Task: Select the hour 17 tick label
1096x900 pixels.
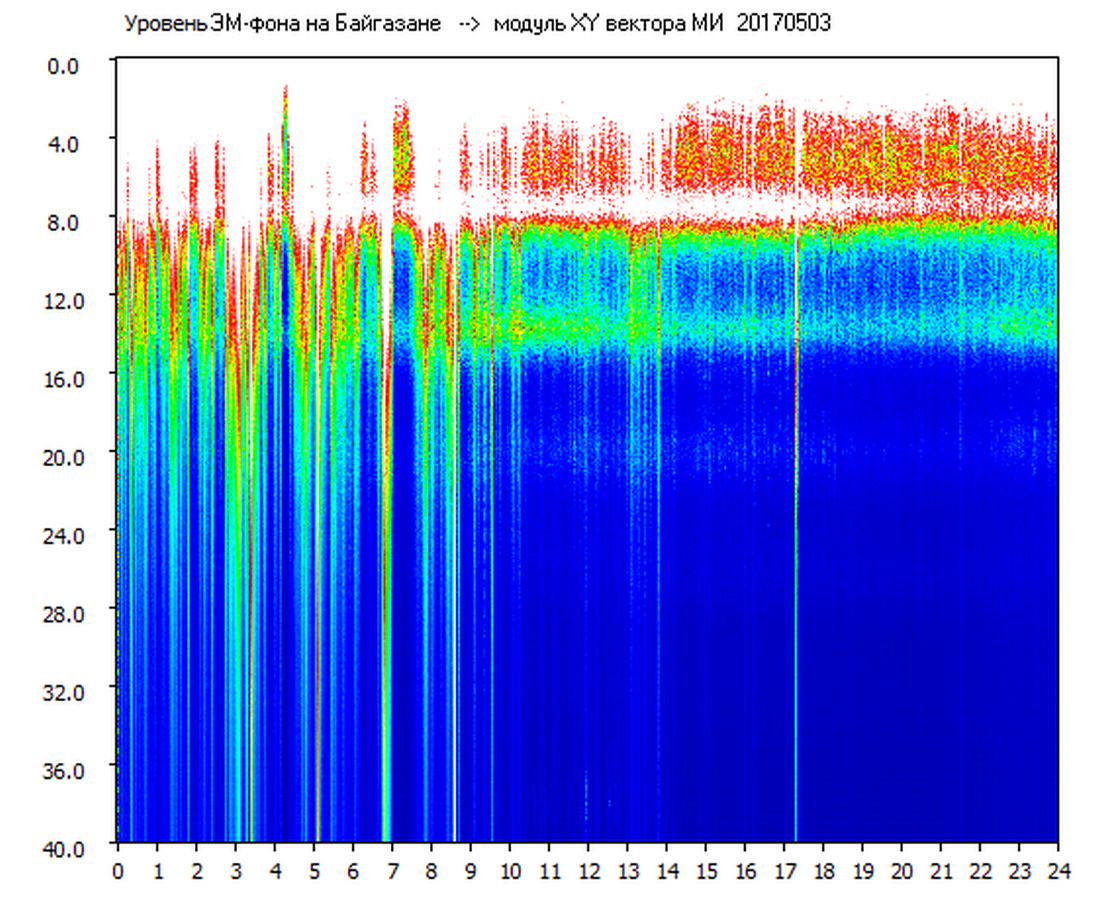Action: coord(784,870)
